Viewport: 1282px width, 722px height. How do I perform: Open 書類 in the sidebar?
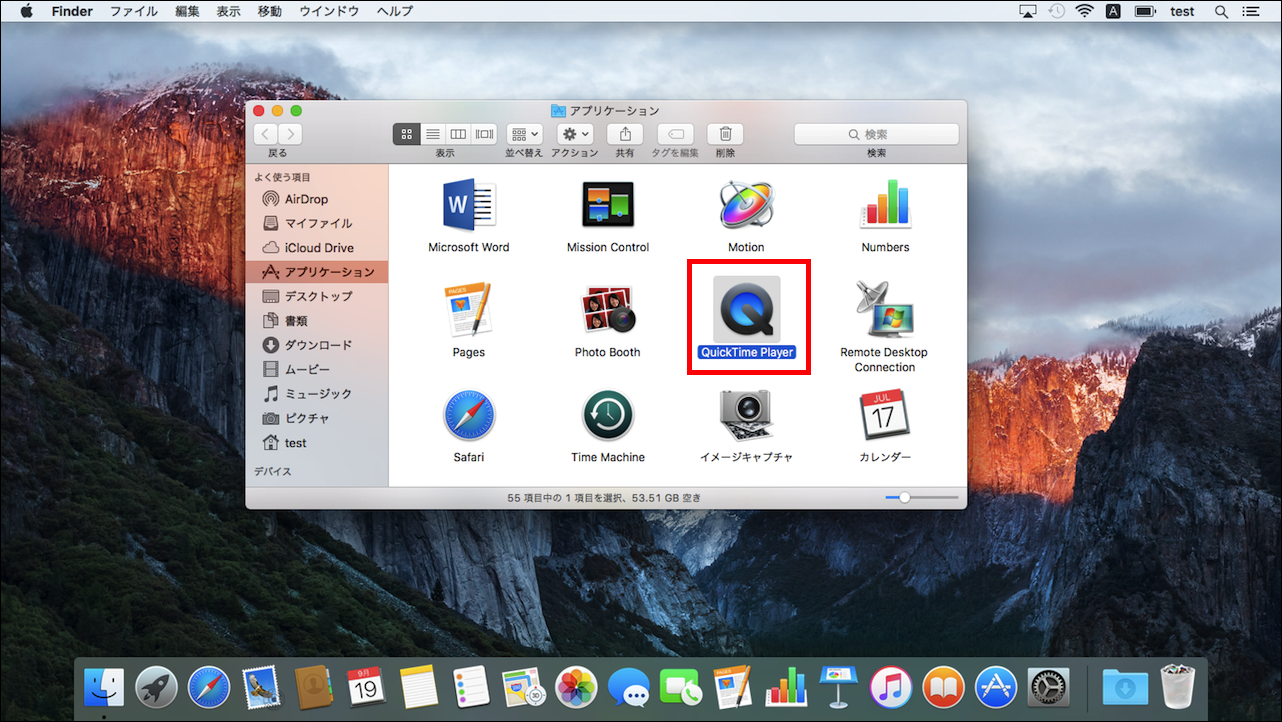(317, 321)
